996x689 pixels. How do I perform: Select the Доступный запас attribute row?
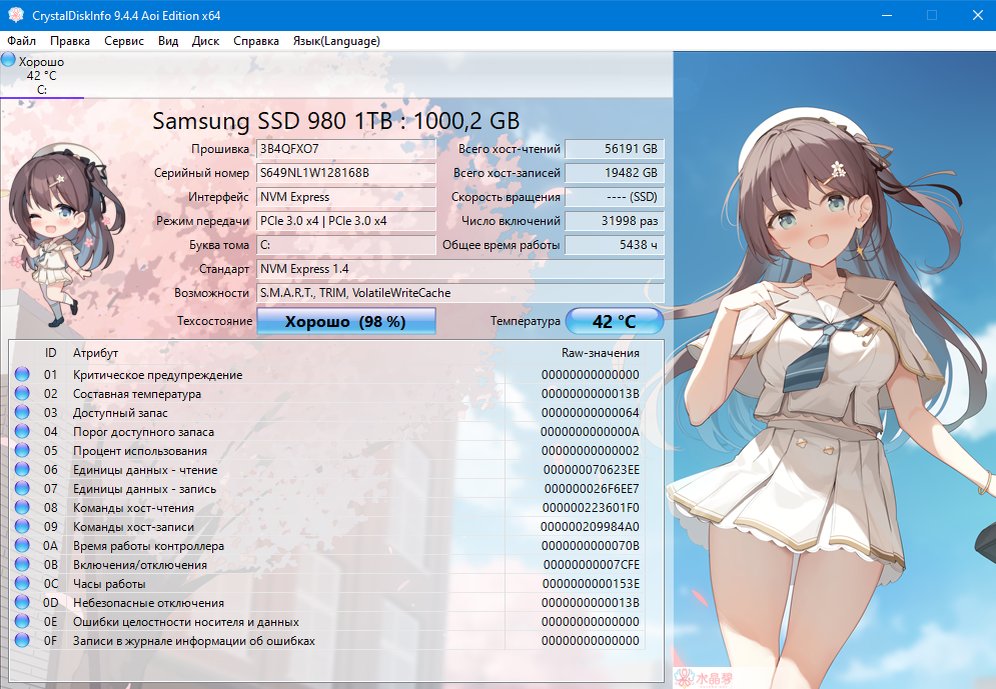coord(329,413)
